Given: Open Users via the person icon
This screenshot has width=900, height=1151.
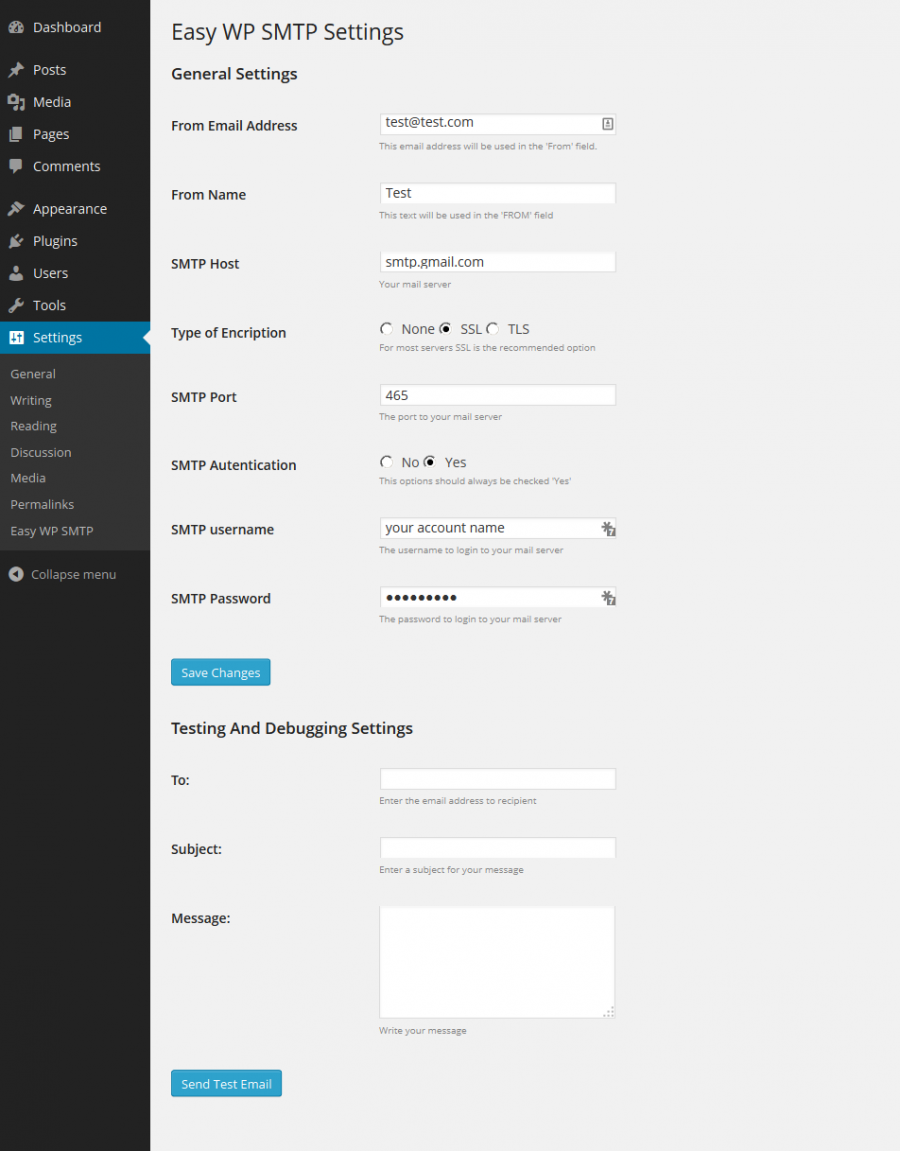Looking at the screenshot, I should pyautogui.click(x=17, y=272).
